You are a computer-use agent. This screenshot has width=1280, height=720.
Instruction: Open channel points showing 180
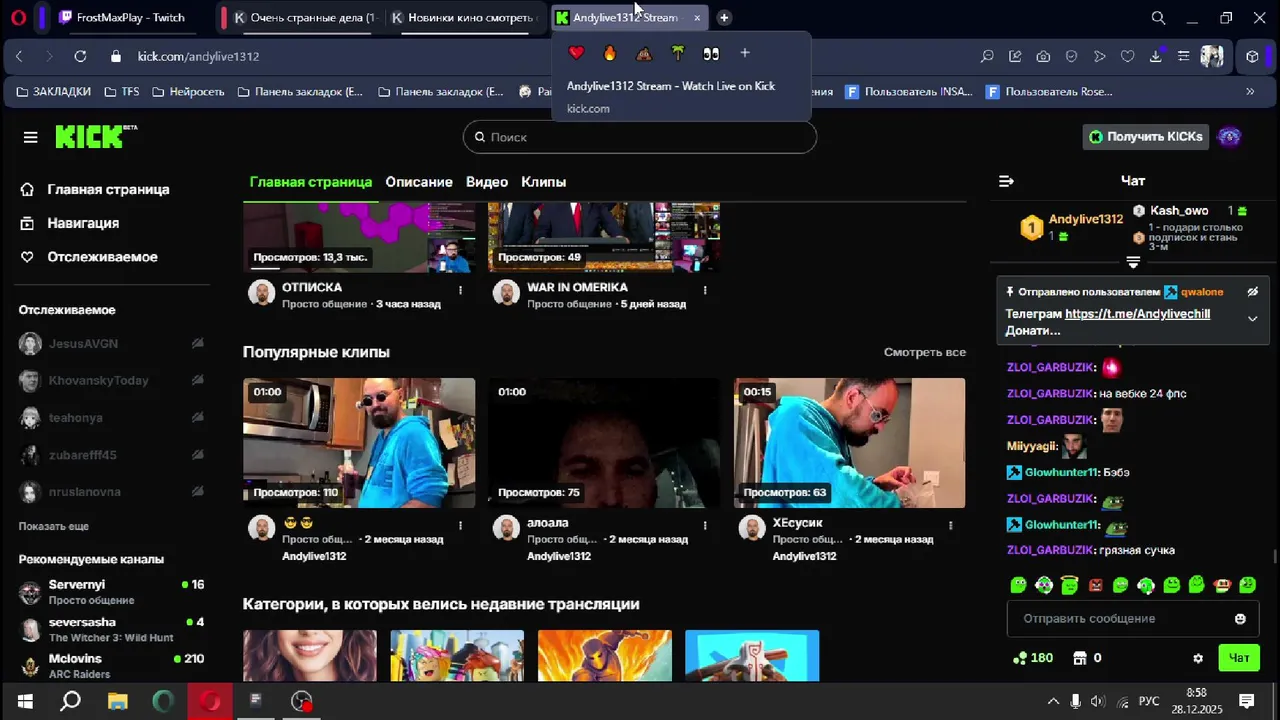[1033, 658]
